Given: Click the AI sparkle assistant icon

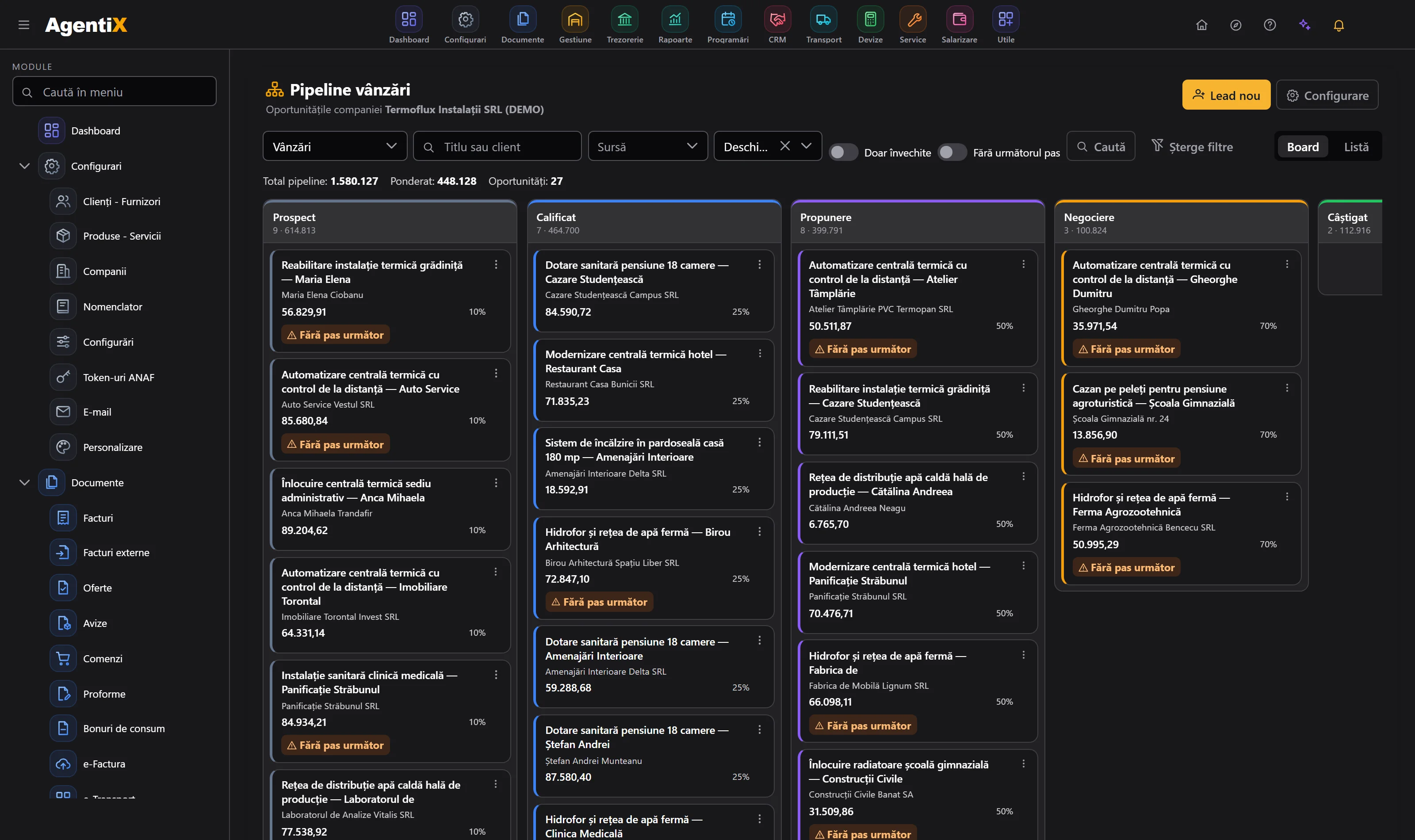Looking at the screenshot, I should [1304, 25].
